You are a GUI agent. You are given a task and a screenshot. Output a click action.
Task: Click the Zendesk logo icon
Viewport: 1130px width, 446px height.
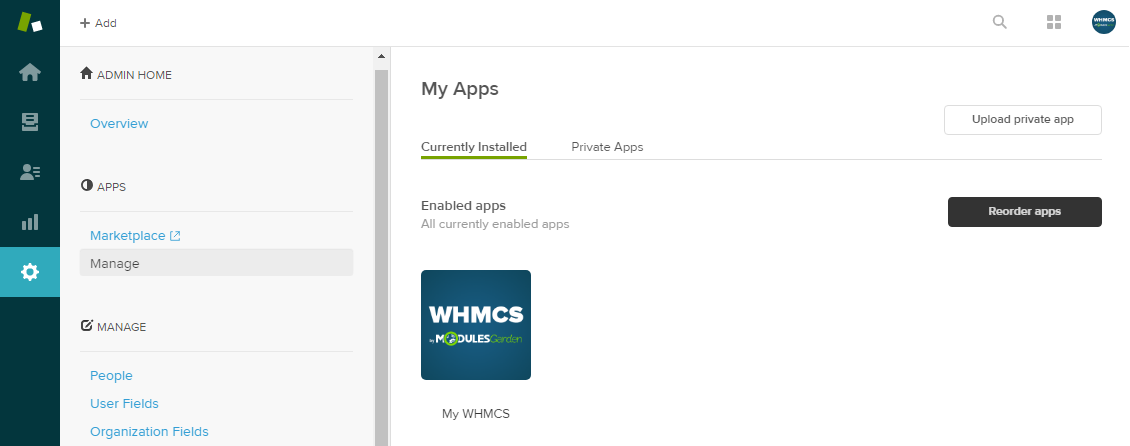tap(30, 22)
